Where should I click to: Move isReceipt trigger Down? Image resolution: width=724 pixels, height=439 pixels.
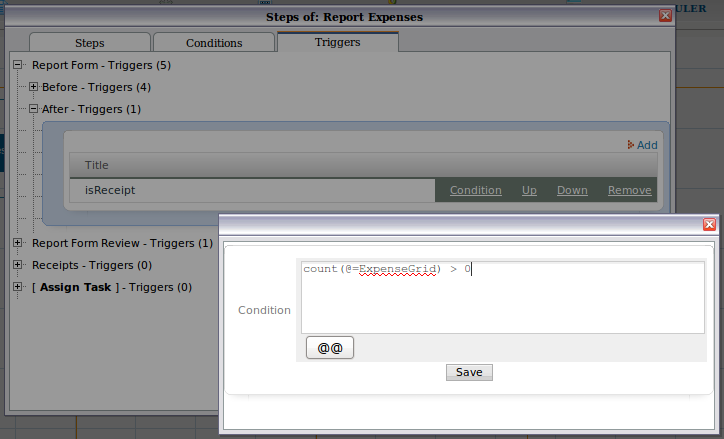coord(572,190)
